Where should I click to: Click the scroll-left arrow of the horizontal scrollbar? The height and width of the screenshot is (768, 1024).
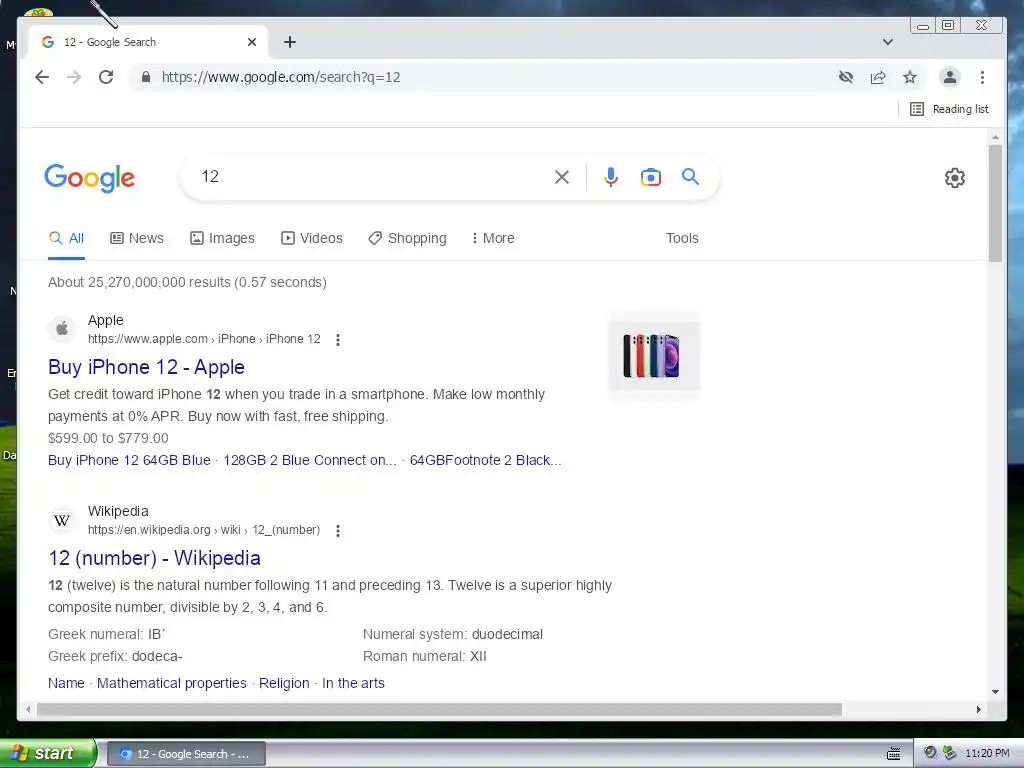tap(27, 709)
